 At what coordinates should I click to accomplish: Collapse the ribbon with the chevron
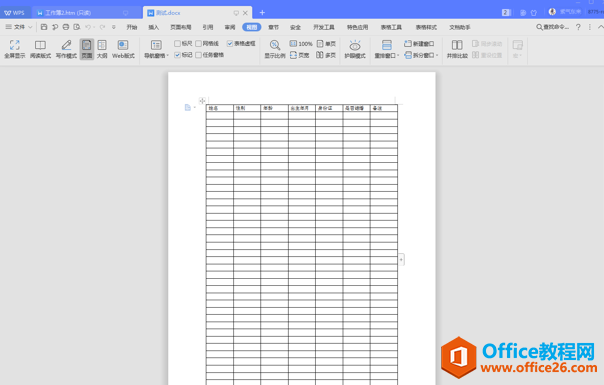[601, 27]
